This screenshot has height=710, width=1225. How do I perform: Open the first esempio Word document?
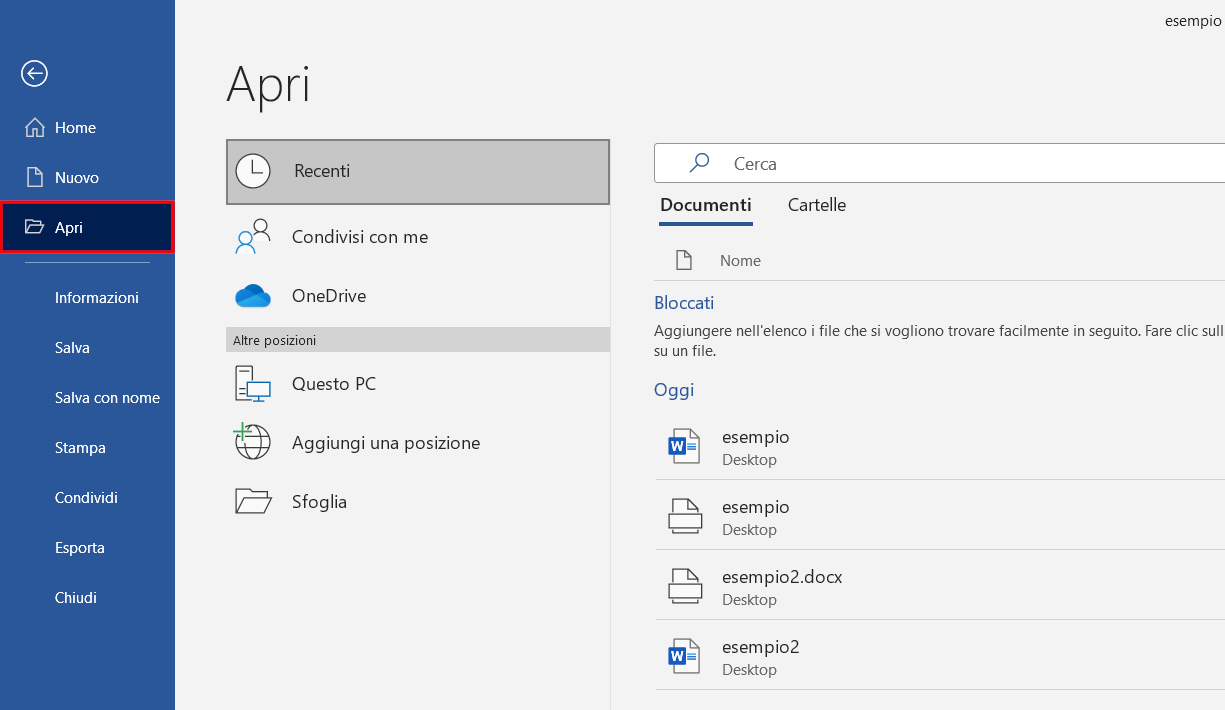(x=940, y=446)
